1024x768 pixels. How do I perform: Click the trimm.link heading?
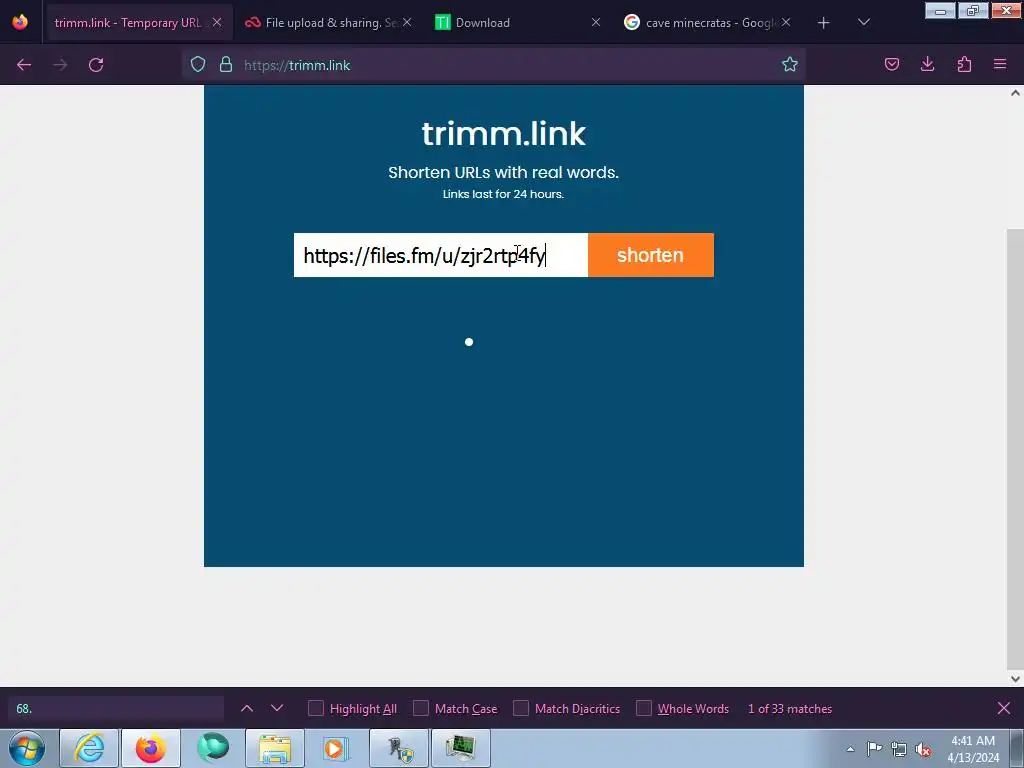click(504, 134)
